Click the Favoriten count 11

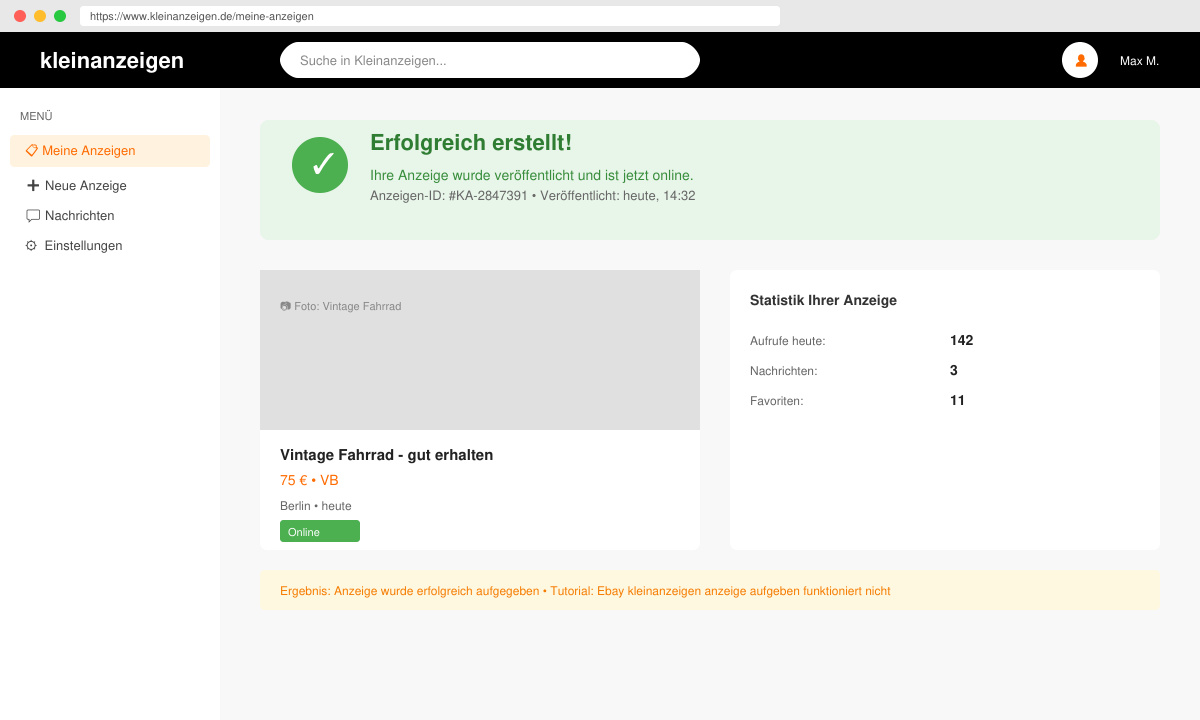tap(957, 400)
